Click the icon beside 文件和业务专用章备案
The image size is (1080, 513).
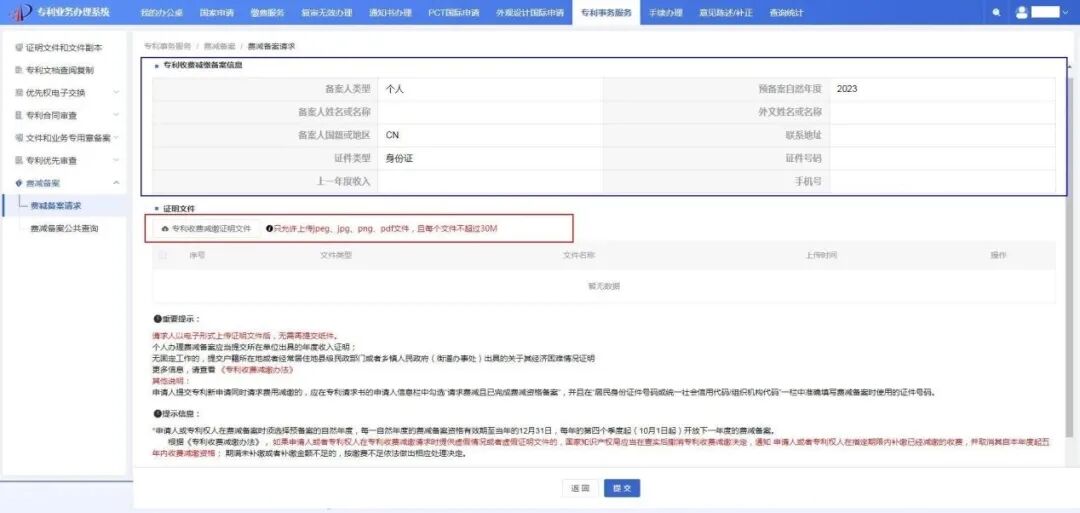19,138
